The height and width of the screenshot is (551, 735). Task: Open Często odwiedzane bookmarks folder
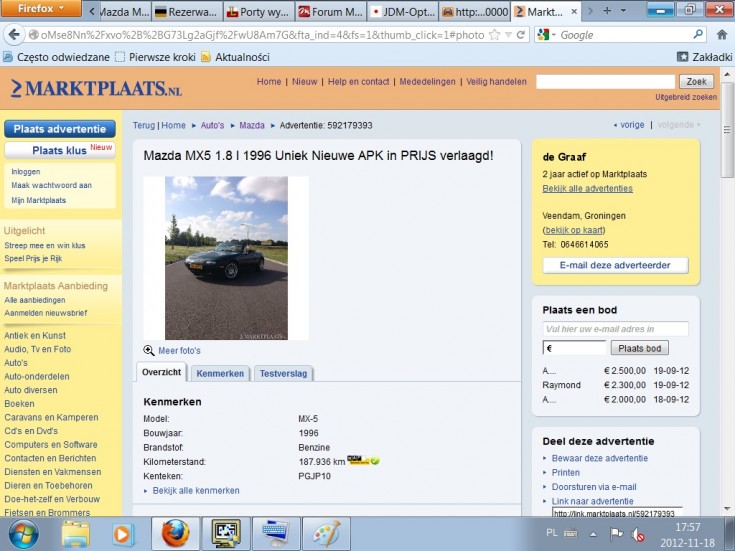pyautogui.click(x=56, y=57)
